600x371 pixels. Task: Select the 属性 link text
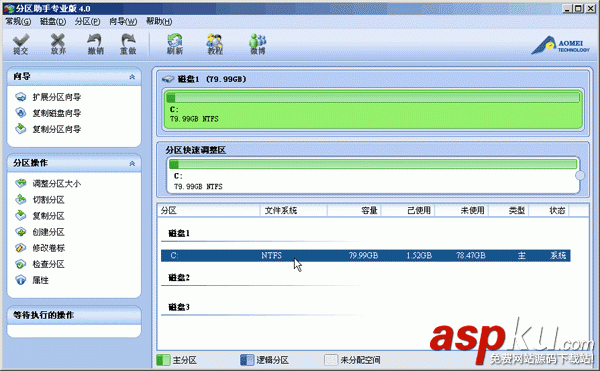pos(40,280)
